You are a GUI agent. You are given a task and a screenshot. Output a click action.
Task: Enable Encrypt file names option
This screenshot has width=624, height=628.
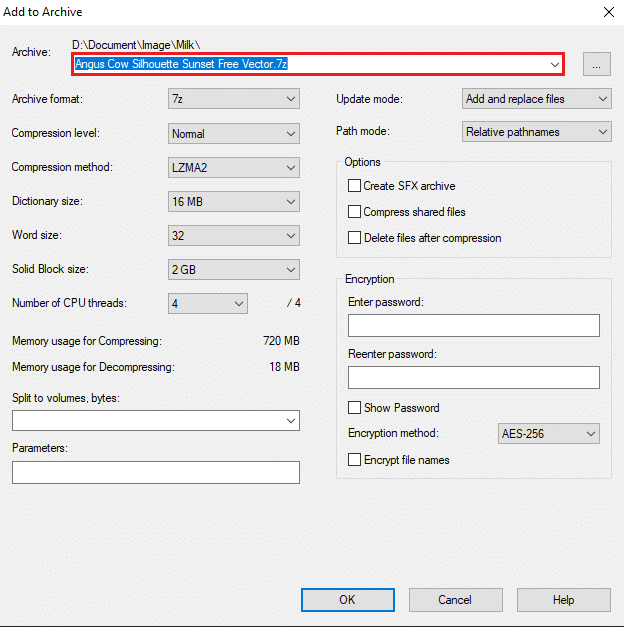tap(354, 460)
